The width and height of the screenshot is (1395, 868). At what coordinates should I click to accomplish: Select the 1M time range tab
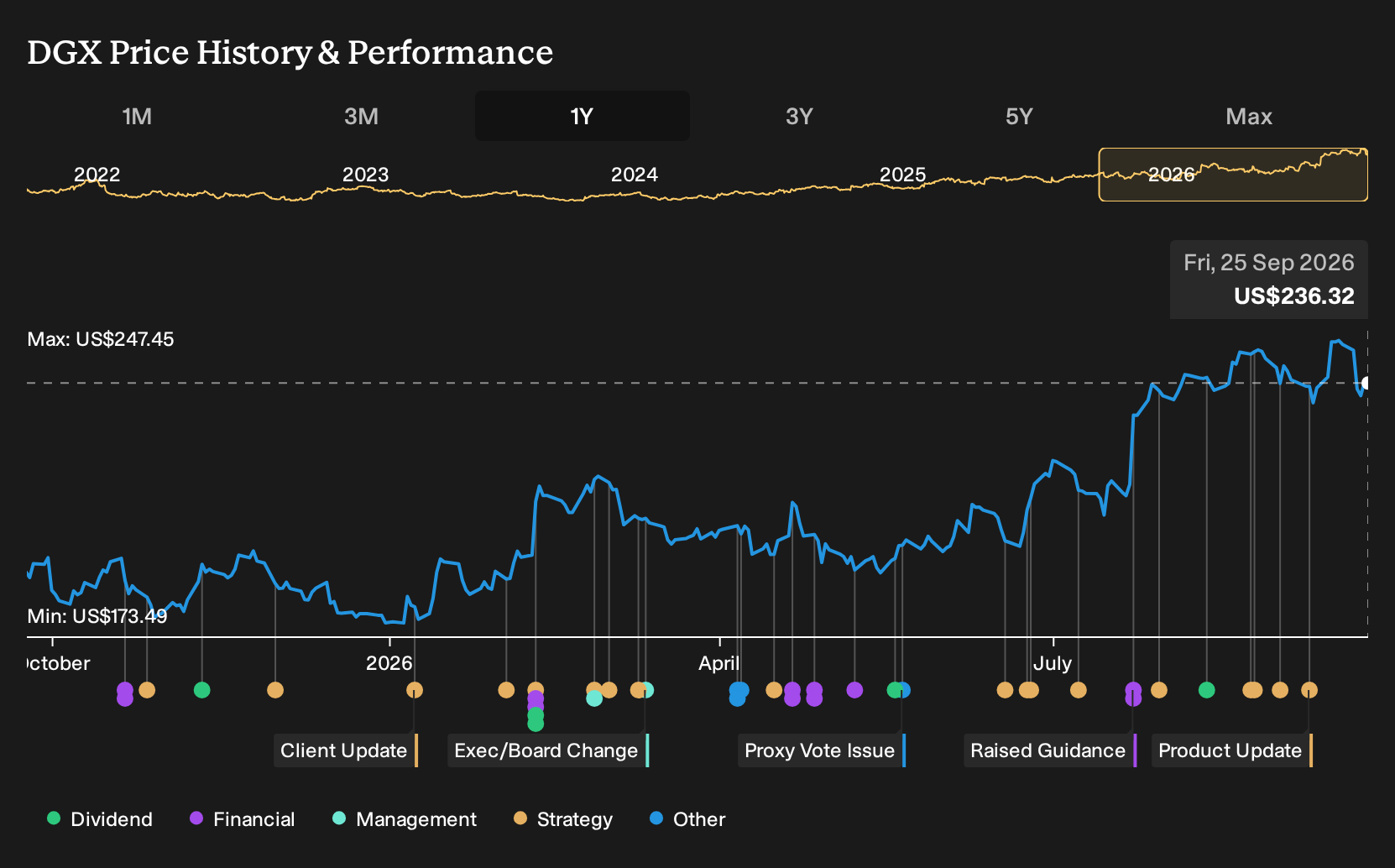click(137, 116)
